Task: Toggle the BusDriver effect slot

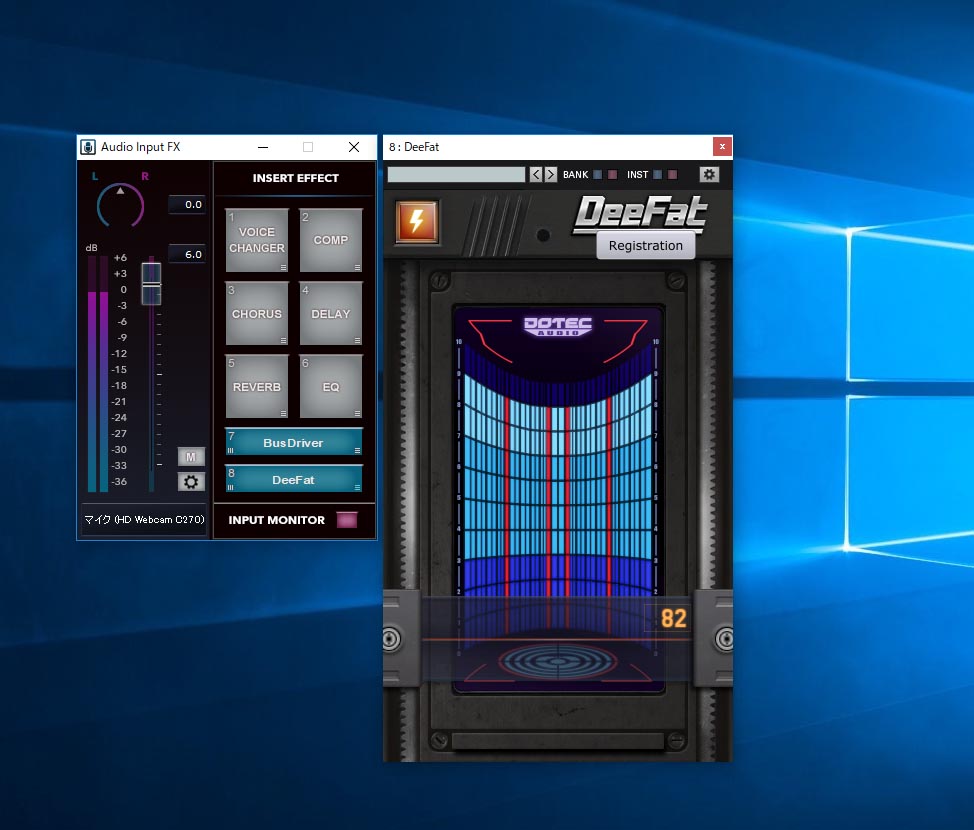Action: pyautogui.click(x=293, y=442)
